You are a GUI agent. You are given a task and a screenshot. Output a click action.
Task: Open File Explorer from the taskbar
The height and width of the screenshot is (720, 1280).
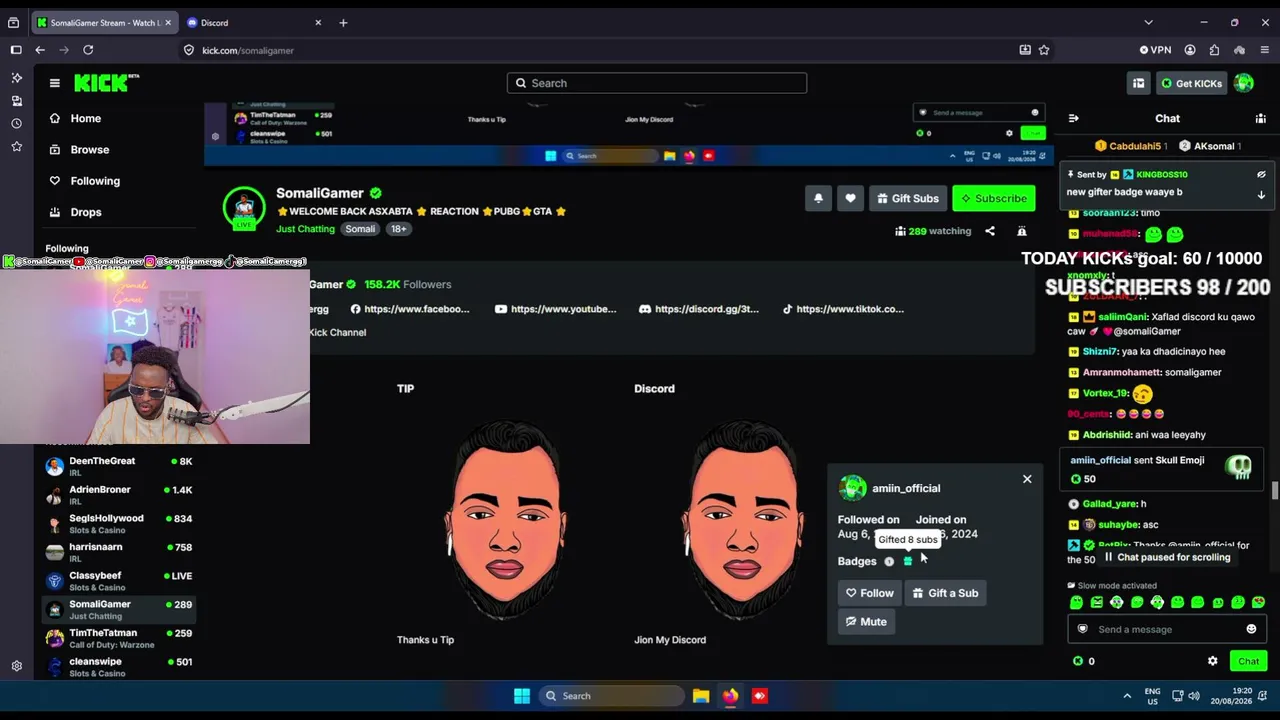(x=701, y=696)
